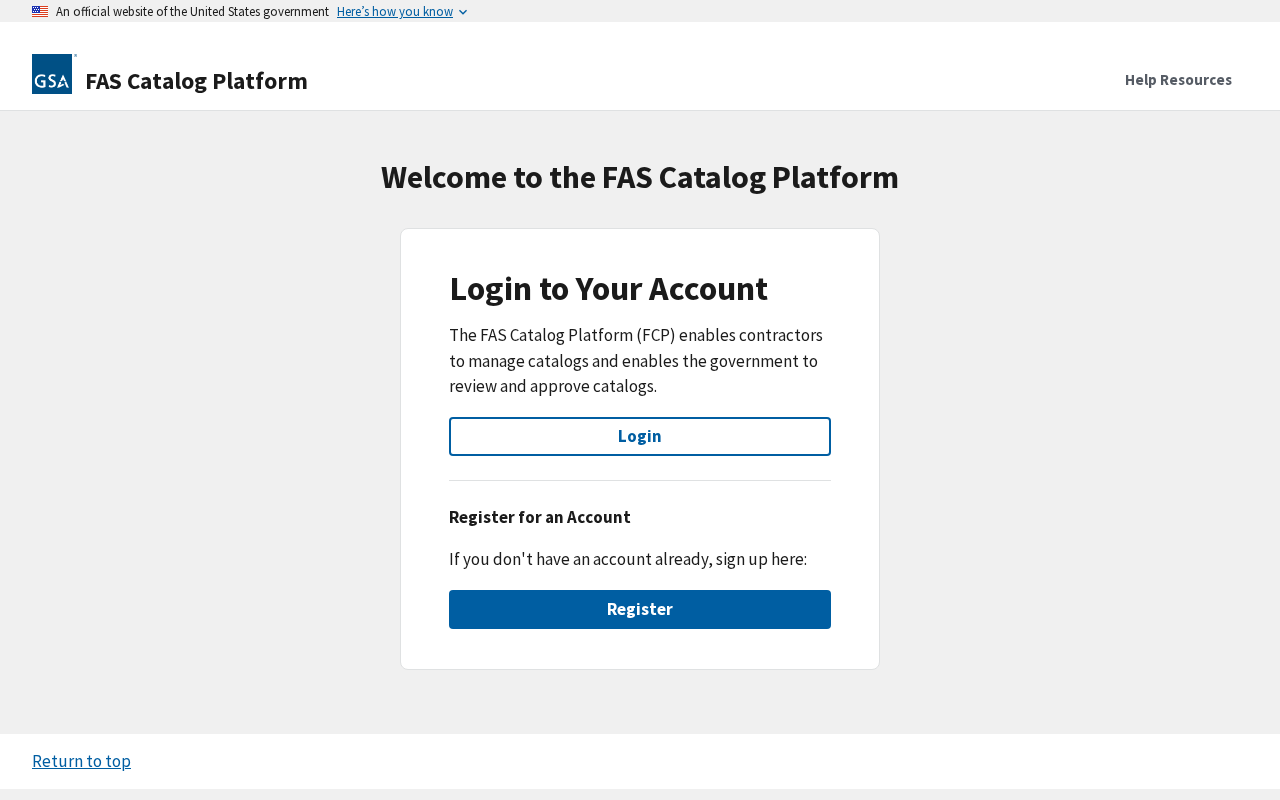Image resolution: width=1280 pixels, height=800 pixels.
Task: Click the FAS Catalog Platform site title
Action: (196, 81)
